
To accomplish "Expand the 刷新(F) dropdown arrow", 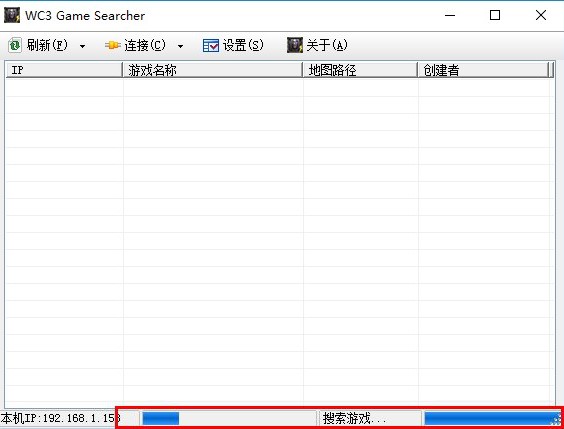I will (82, 46).
